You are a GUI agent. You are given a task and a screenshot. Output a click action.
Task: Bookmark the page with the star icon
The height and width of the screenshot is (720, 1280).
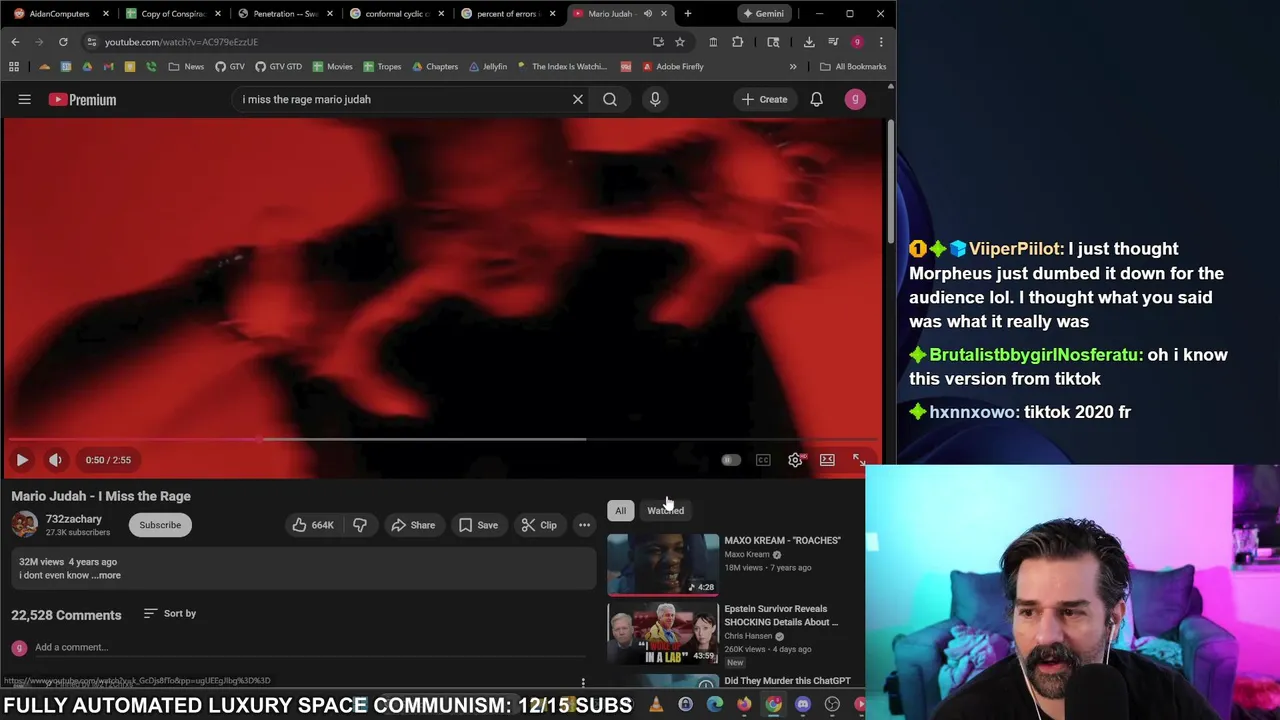(x=680, y=42)
